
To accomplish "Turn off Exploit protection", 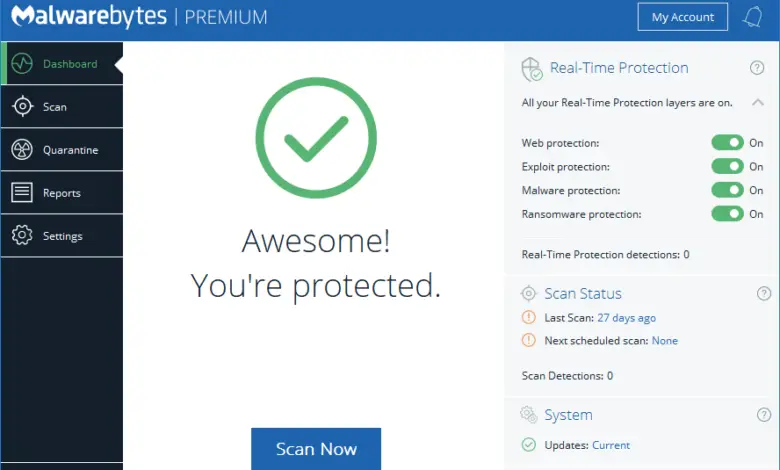I will click(727, 167).
